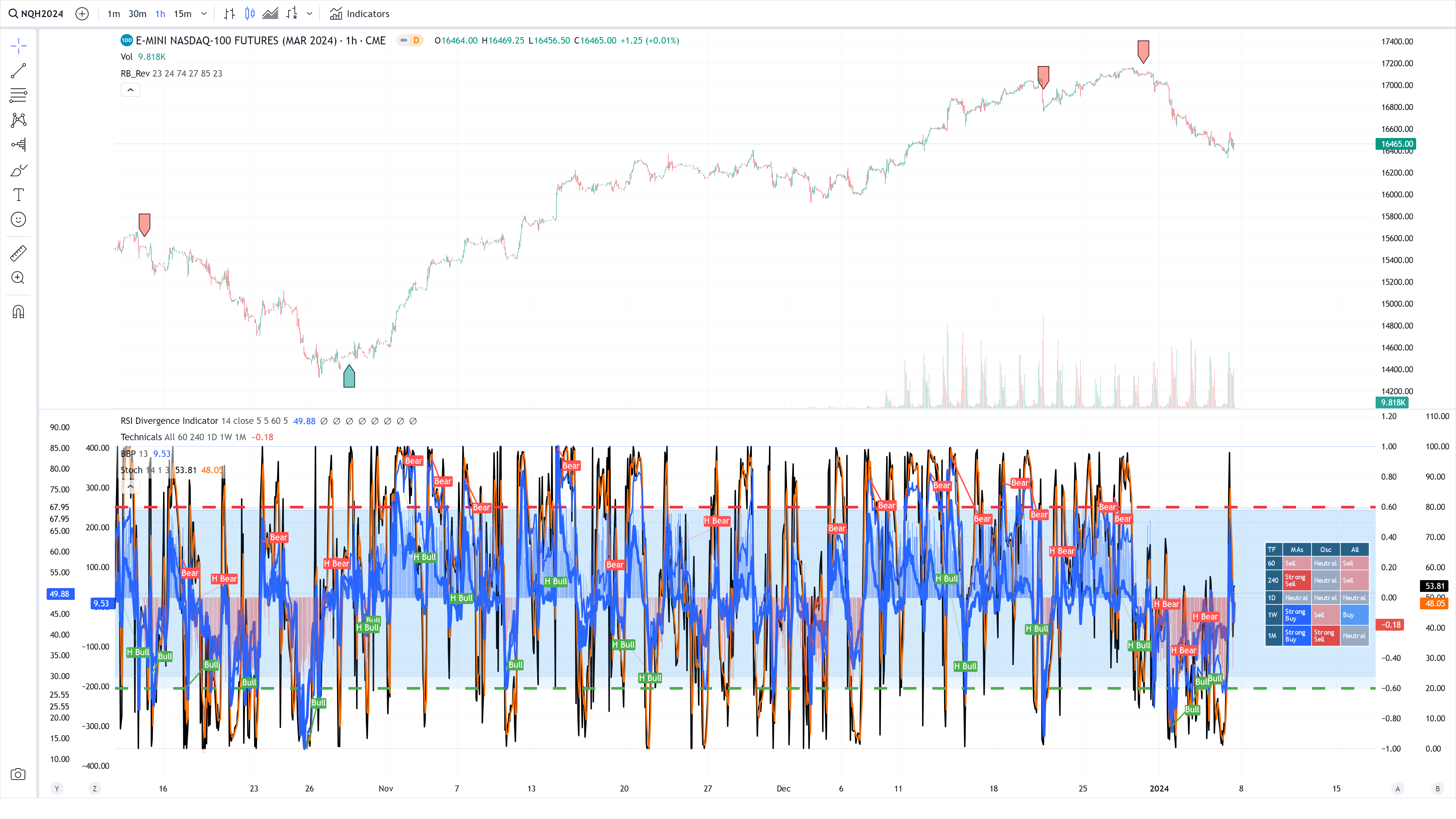Click the zoom in tool
This screenshot has height=819, width=1456.
(18, 278)
